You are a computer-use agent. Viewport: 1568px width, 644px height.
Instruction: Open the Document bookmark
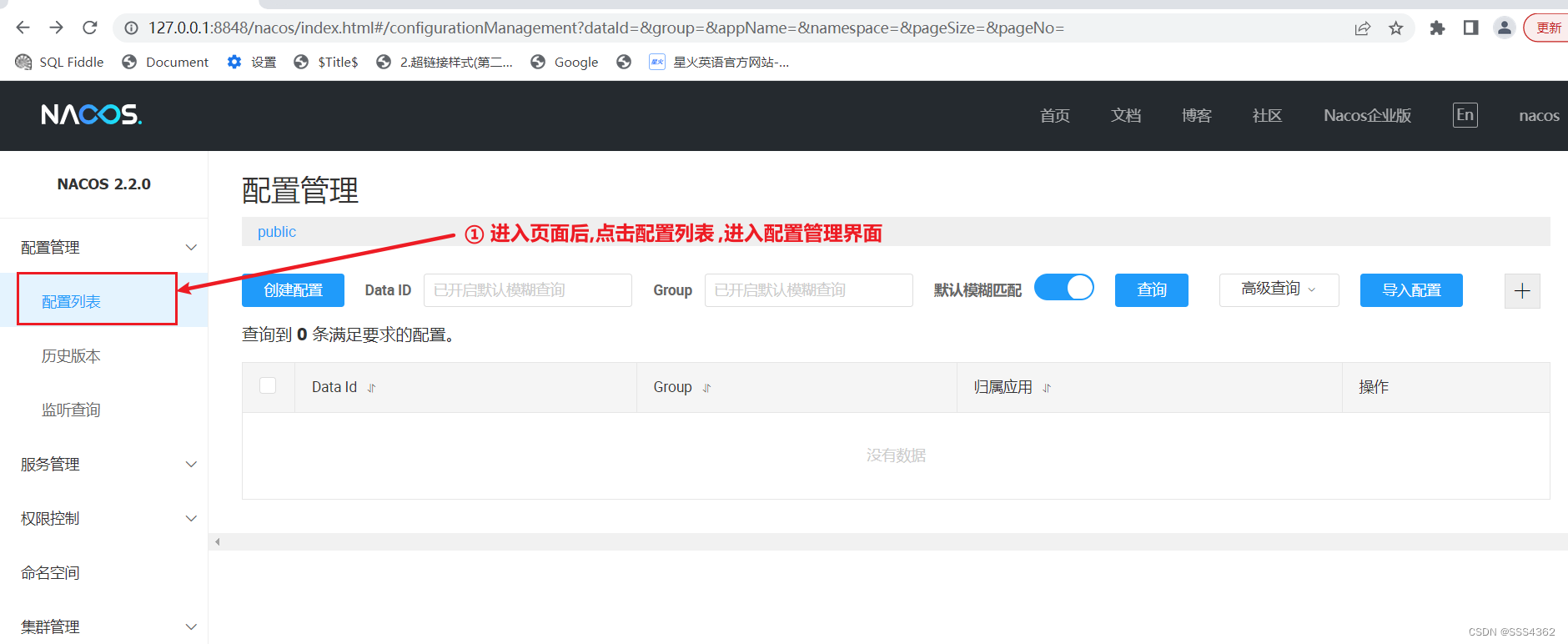pyautogui.click(x=165, y=62)
